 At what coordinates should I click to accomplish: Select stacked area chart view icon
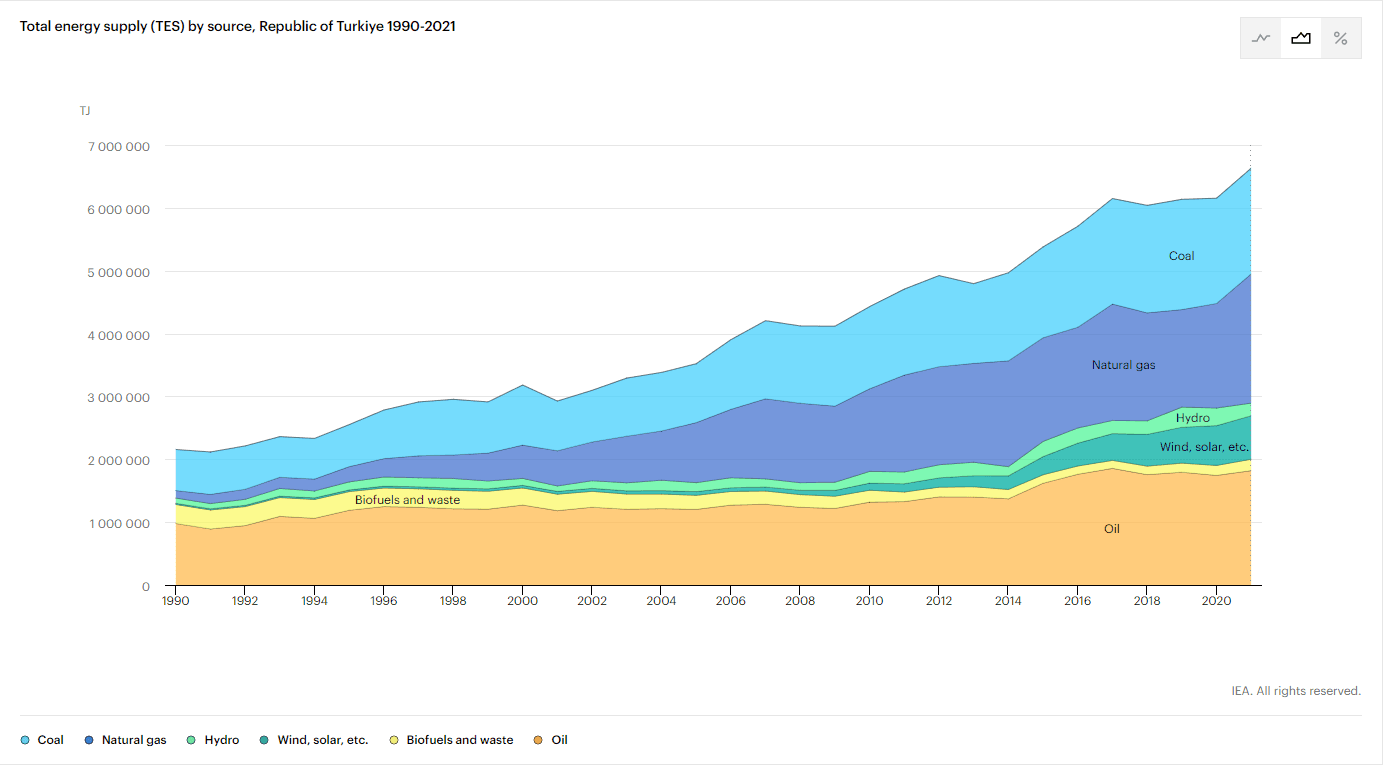coord(1301,38)
